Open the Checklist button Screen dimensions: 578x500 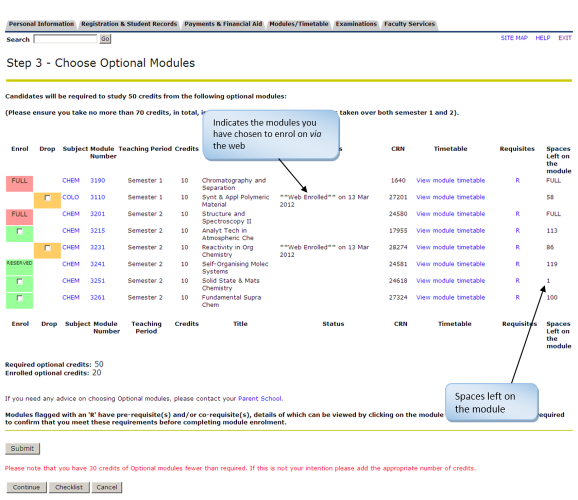click(69, 487)
